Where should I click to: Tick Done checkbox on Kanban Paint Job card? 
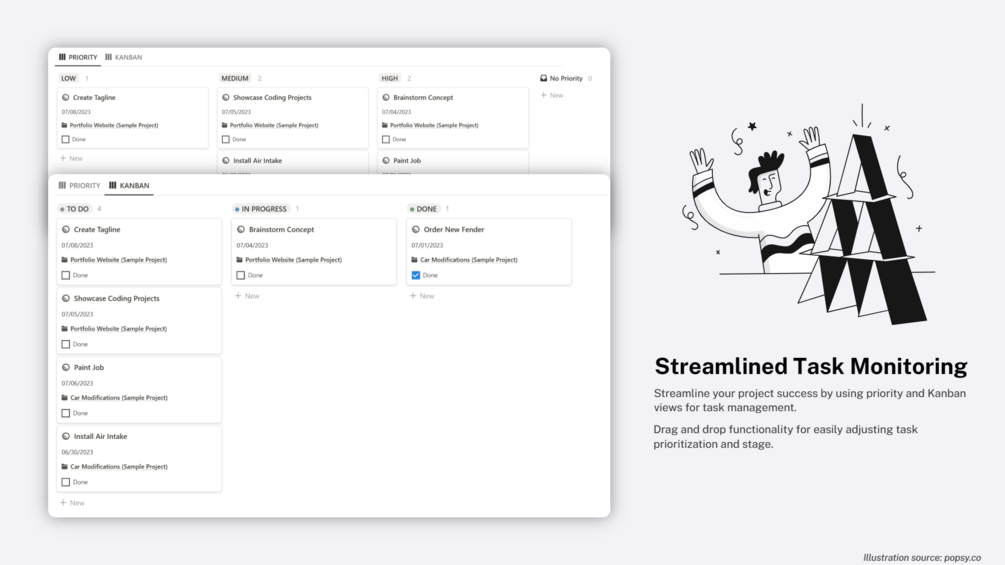pyautogui.click(x=65, y=413)
